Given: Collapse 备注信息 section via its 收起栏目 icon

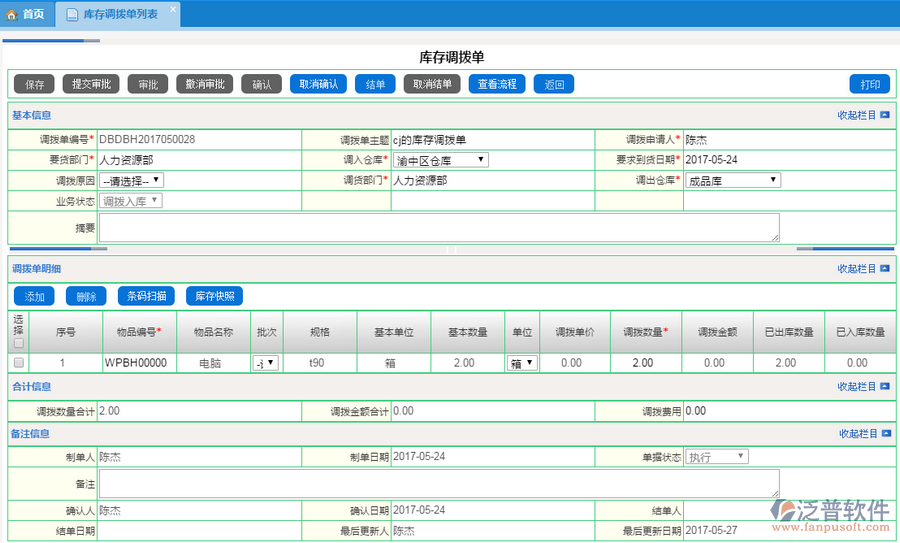Looking at the screenshot, I should point(885,434).
